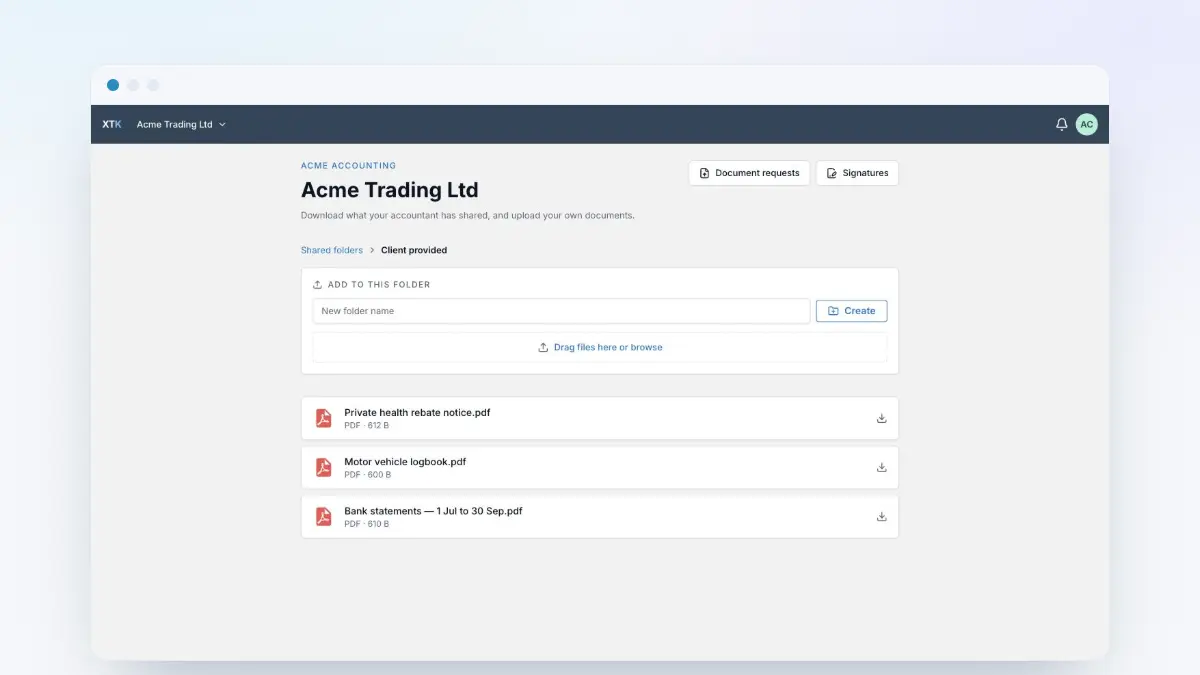
Task: Open Document requests
Action: (x=749, y=173)
